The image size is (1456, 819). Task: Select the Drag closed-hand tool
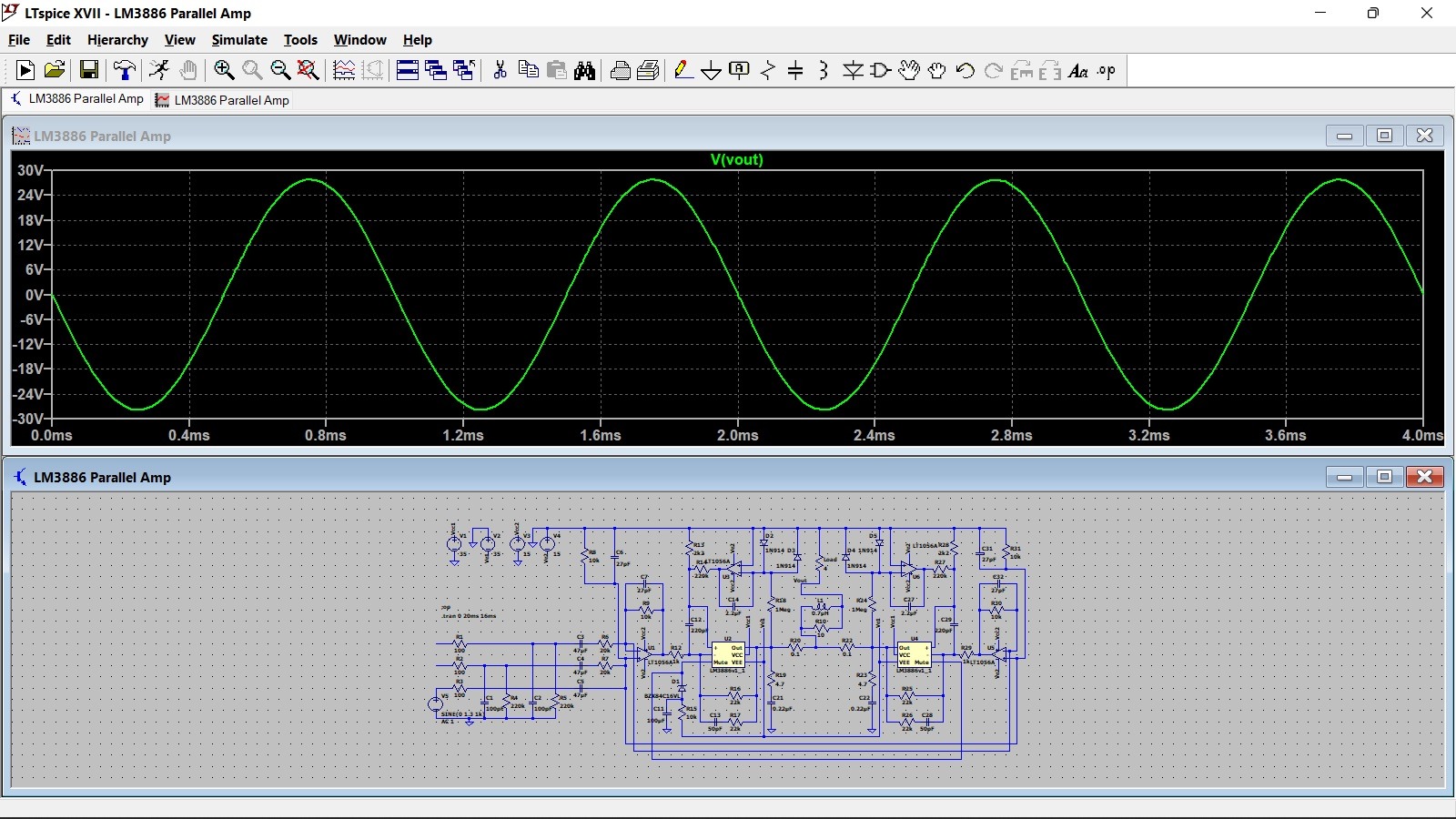936,70
